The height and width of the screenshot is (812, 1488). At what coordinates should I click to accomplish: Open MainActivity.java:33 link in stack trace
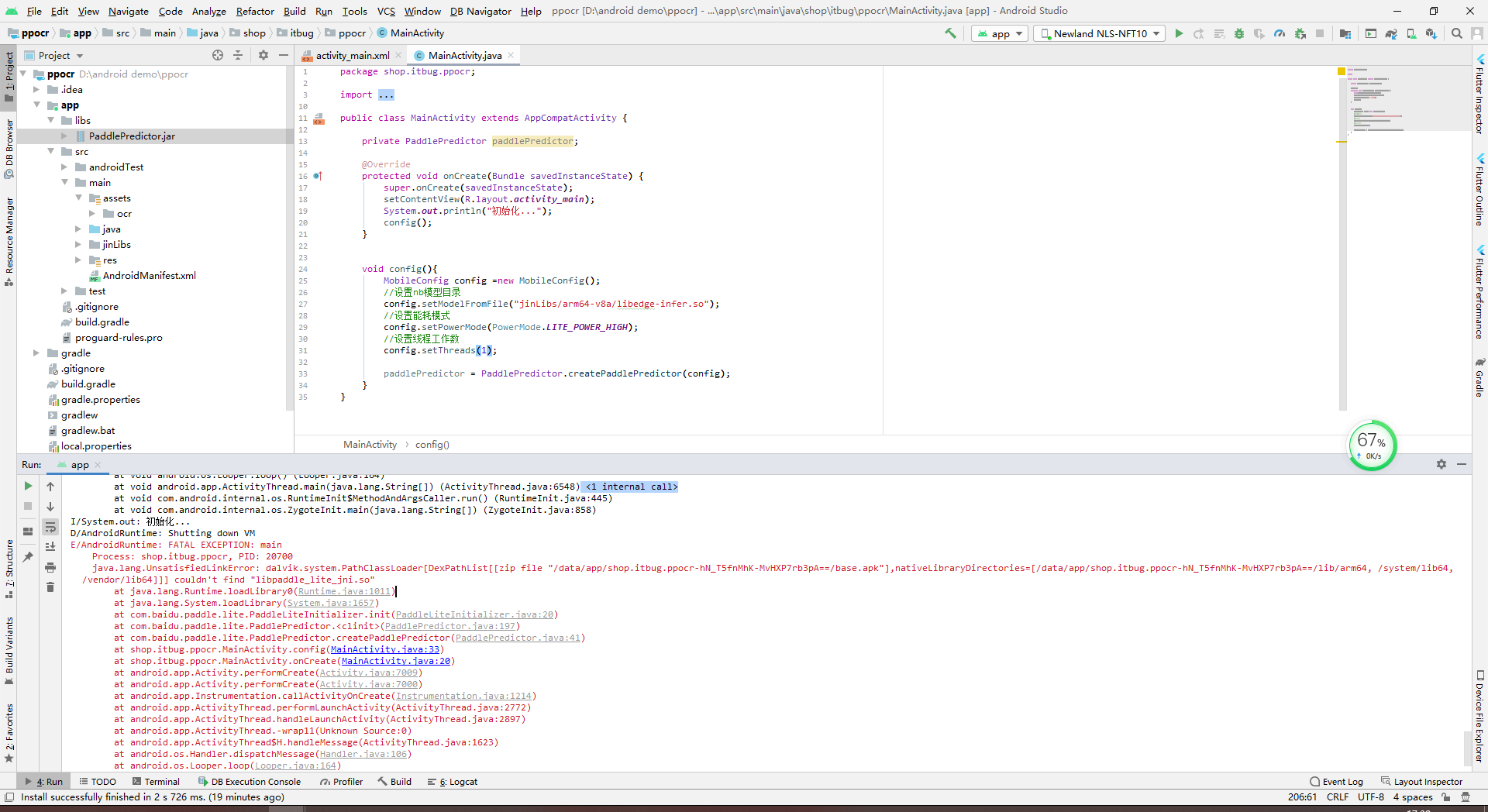[x=385, y=649]
